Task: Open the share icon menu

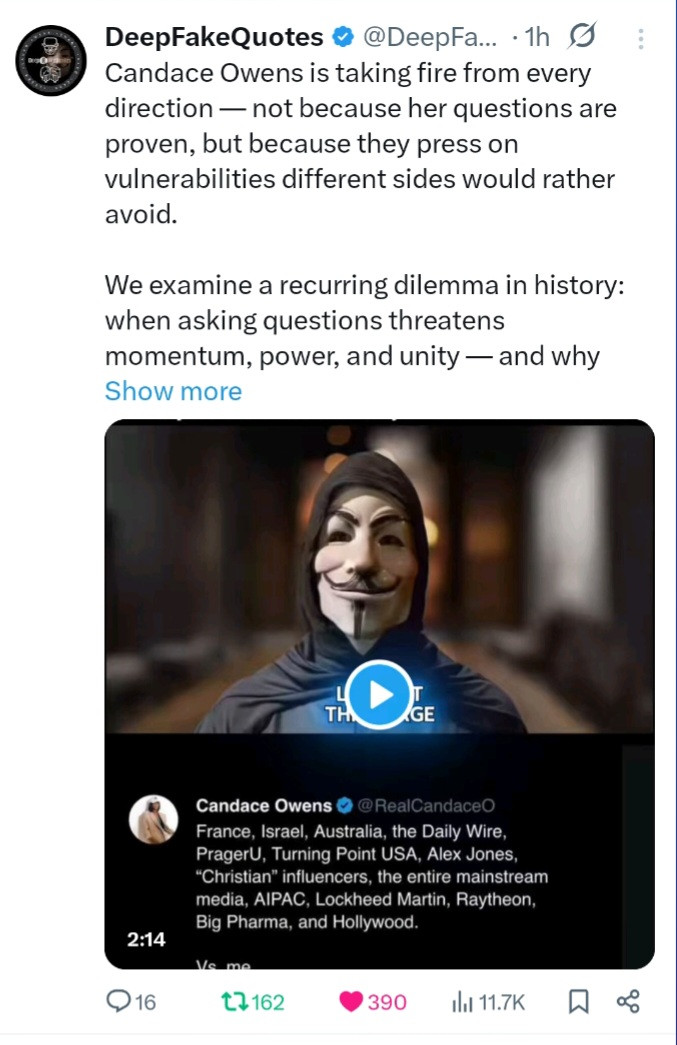Action: tap(628, 1002)
